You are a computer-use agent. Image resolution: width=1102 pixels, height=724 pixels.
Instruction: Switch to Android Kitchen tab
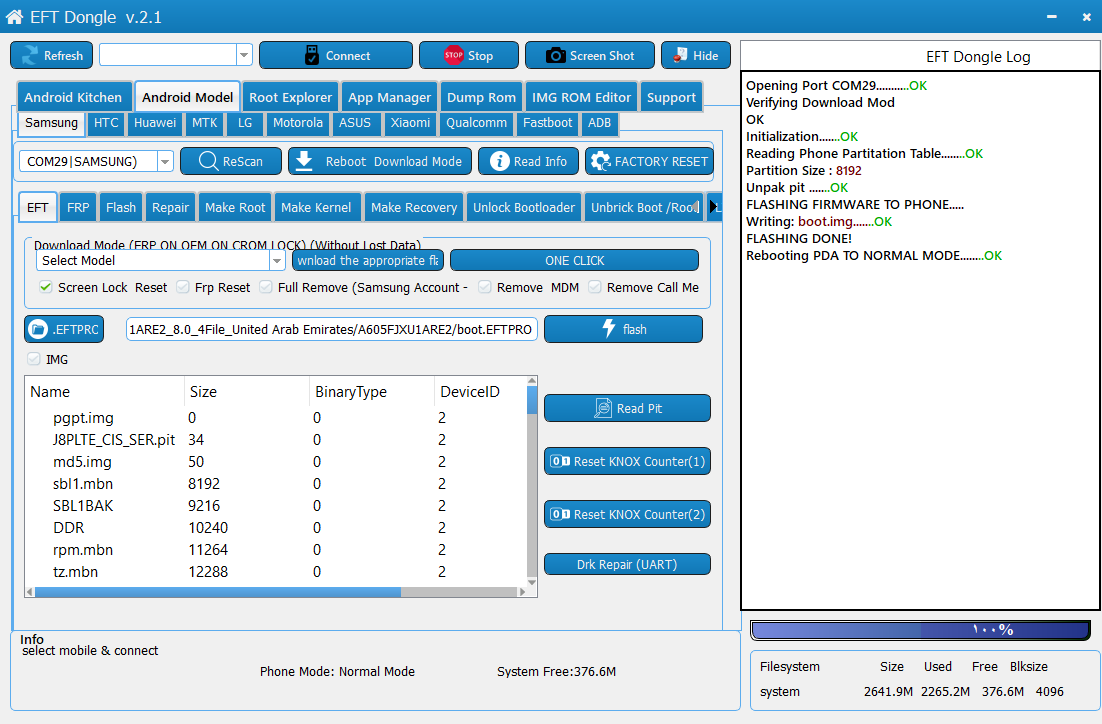click(72, 97)
